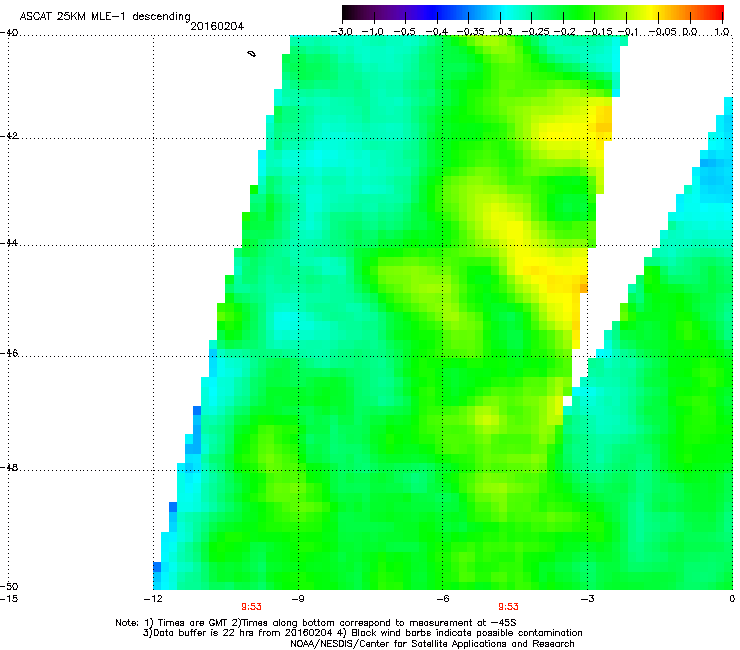This screenshot has width=740, height=650.
Task: Select the date "20160204" below the title
Action: [x=217, y=26]
